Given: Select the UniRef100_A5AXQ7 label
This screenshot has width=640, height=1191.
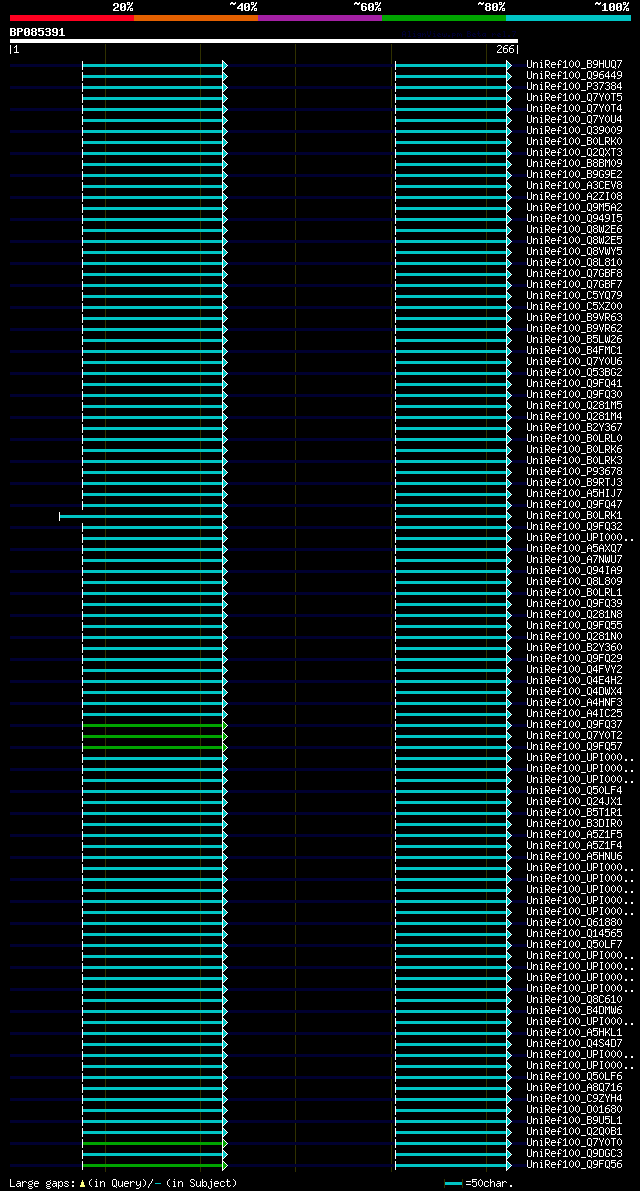Looking at the screenshot, I should point(574,548).
